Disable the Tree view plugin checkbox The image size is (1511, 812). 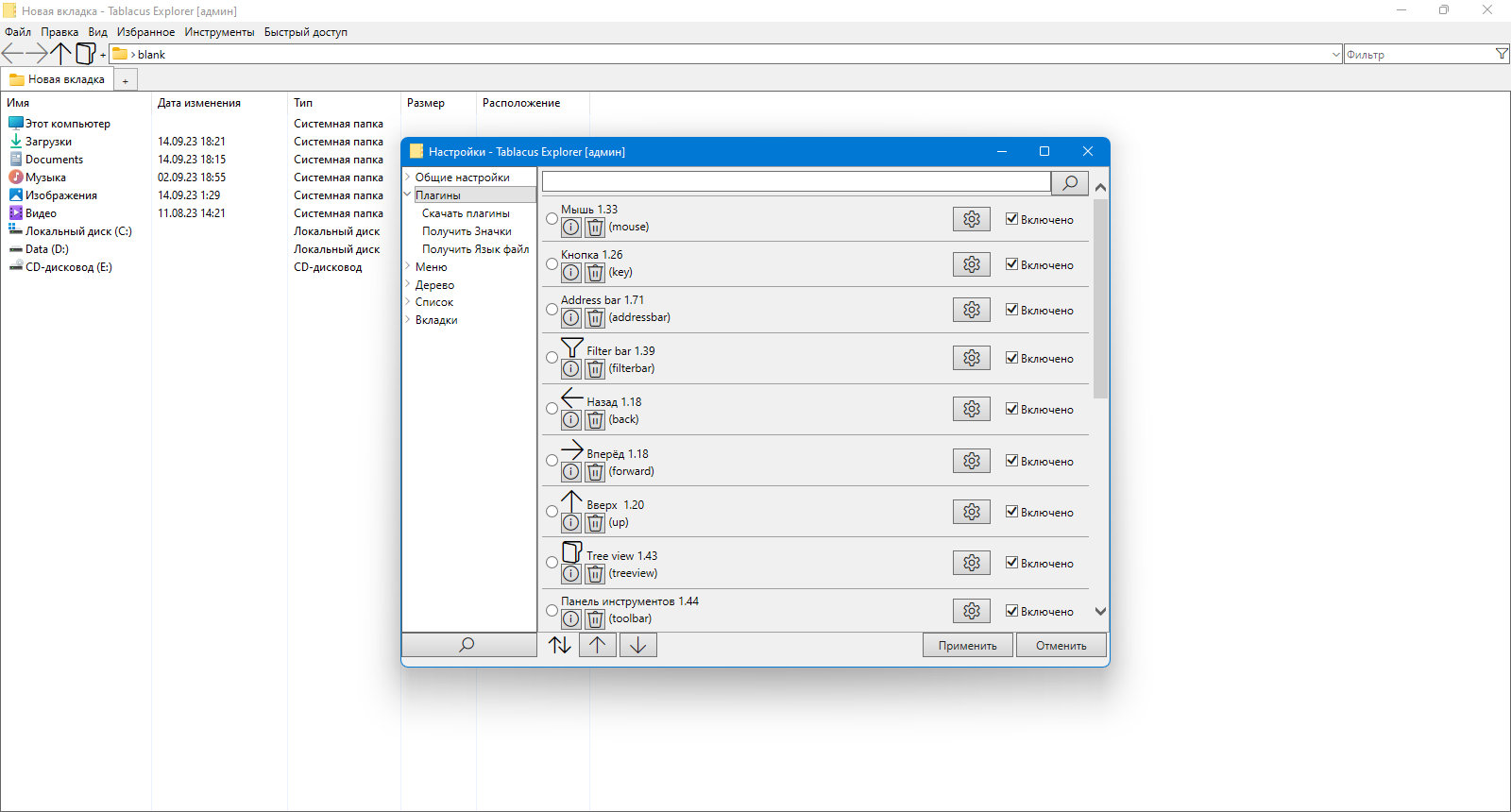point(1011,563)
